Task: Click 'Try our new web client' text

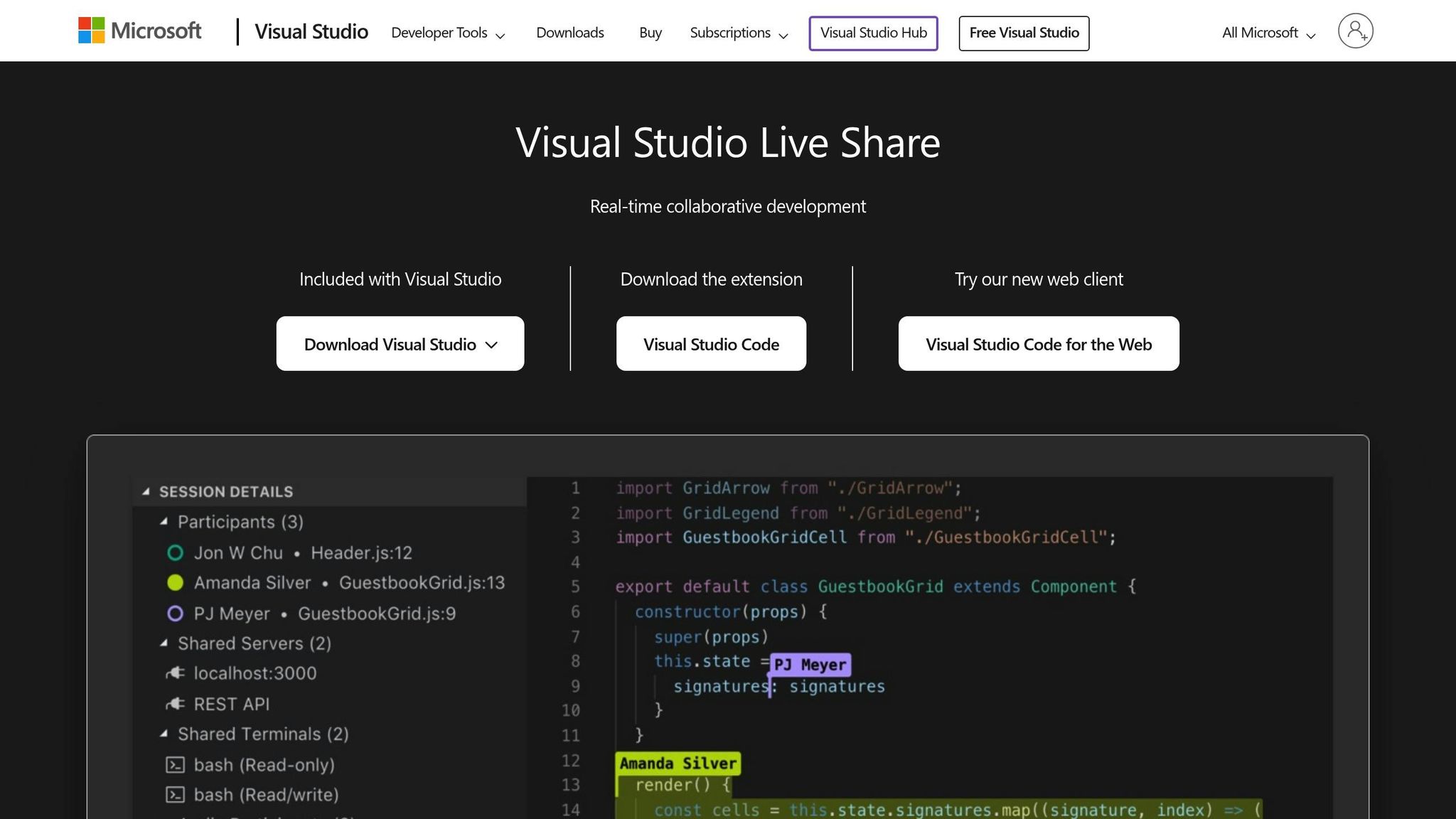Action: (x=1039, y=279)
